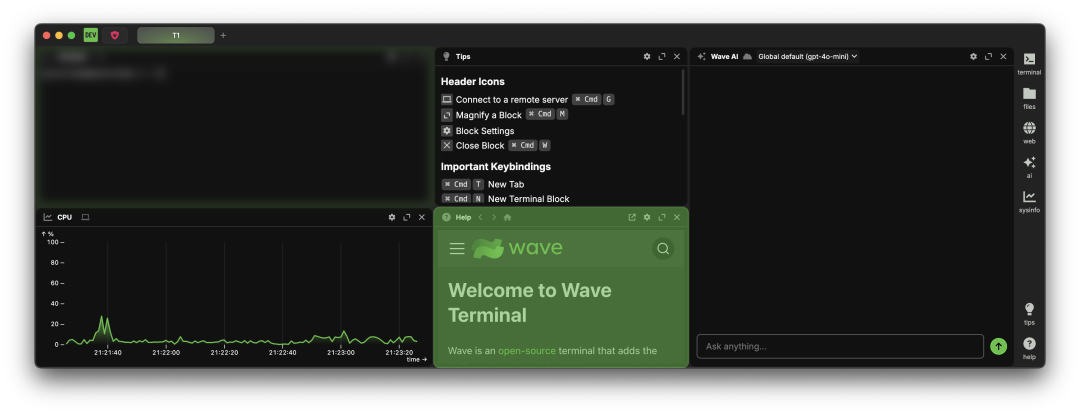Screen dimensions: 1080x414
Task: Open the workspace switcher shield icon
Action: point(115,35)
